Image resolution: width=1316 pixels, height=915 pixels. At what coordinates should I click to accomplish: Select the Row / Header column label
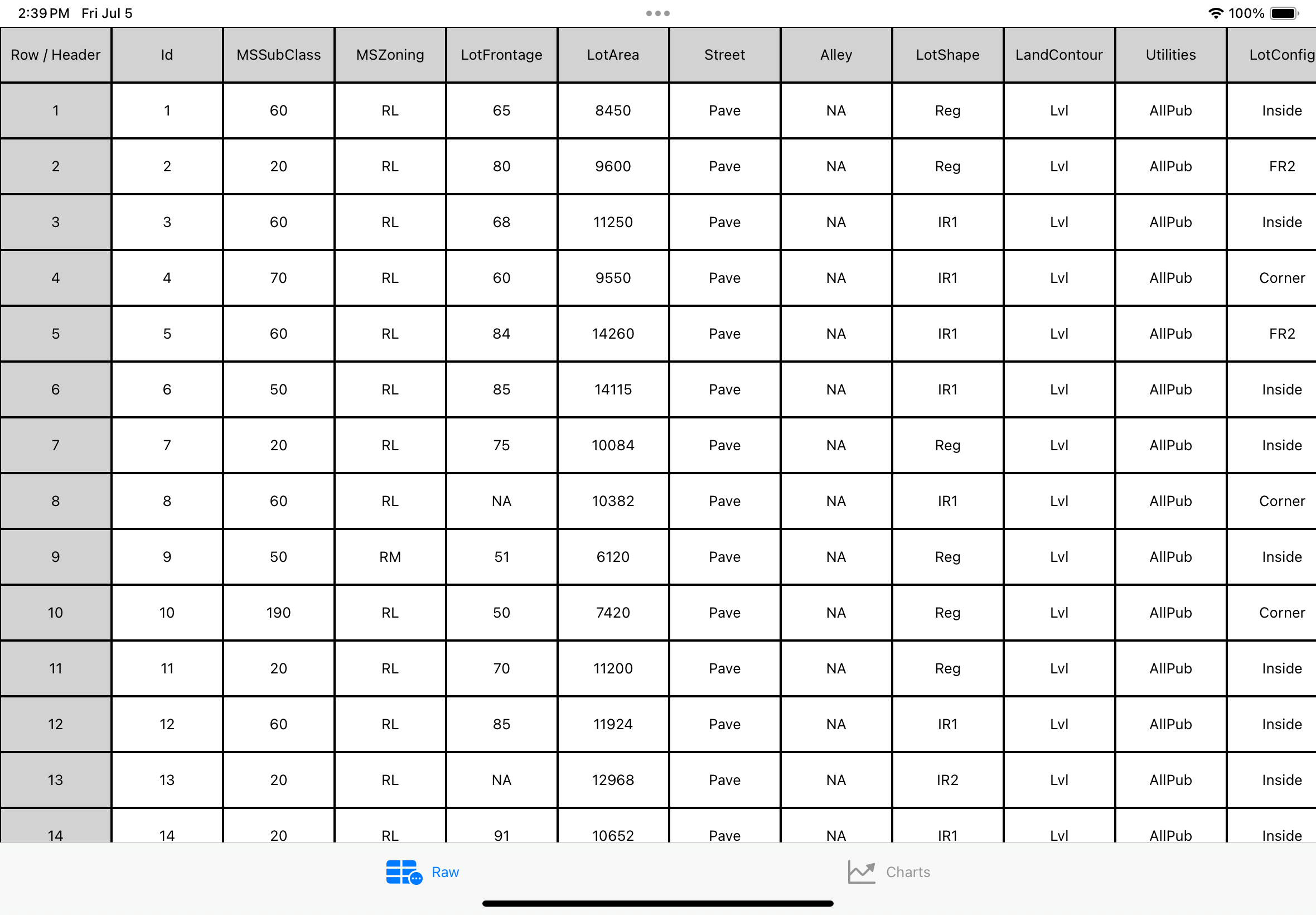[x=55, y=54]
